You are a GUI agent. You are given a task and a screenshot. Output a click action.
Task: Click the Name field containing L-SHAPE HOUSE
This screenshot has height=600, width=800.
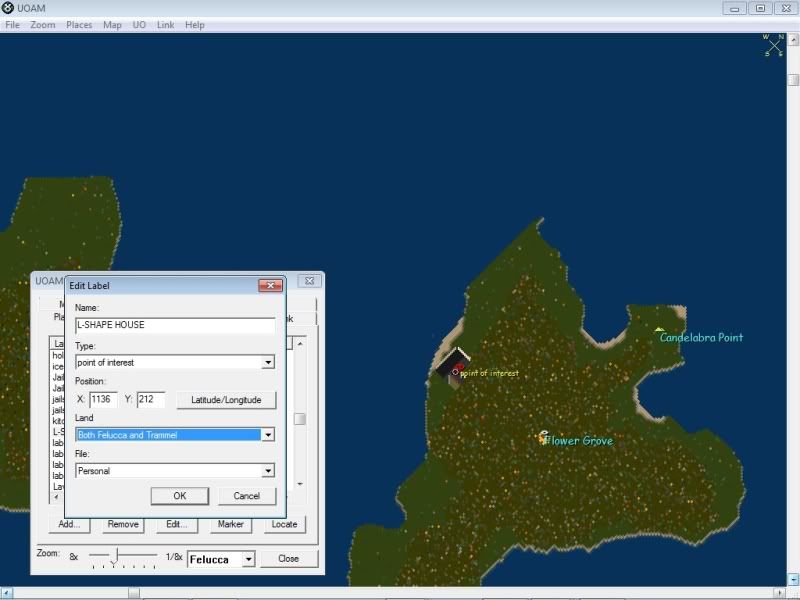(x=175, y=325)
